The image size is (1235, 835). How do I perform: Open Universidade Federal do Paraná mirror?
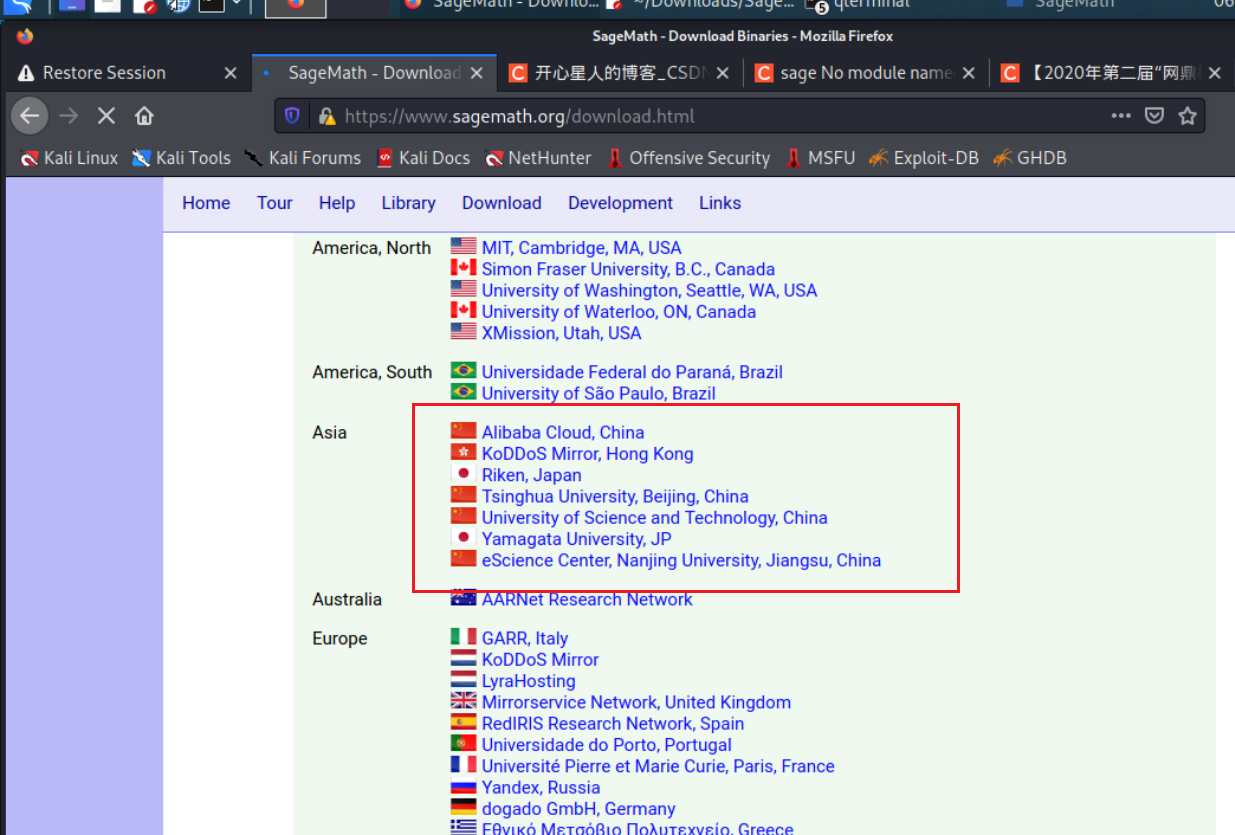(x=632, y=372)
